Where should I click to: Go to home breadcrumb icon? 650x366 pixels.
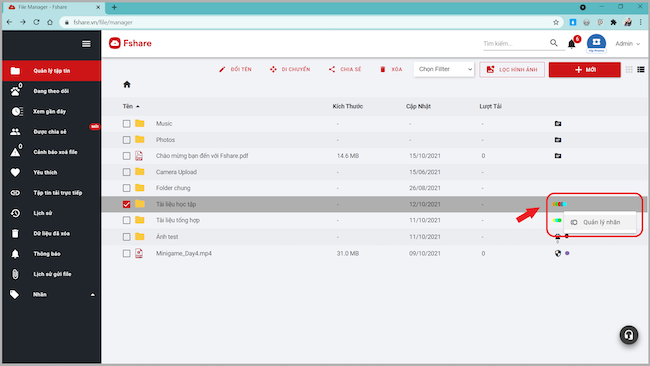(127, 85)
